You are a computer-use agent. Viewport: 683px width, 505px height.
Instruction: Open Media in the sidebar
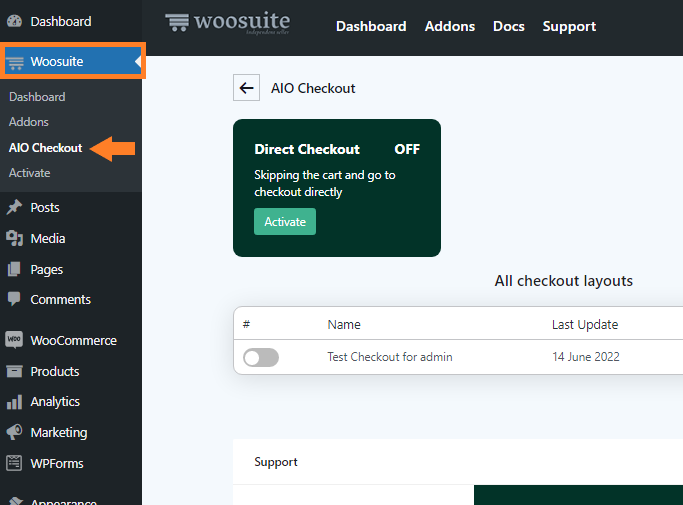[x=48, y=239]
